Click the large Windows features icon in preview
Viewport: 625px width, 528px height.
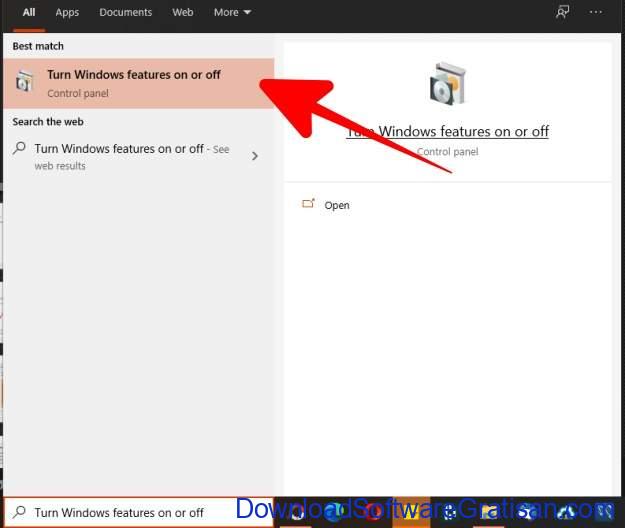point(448,83)
